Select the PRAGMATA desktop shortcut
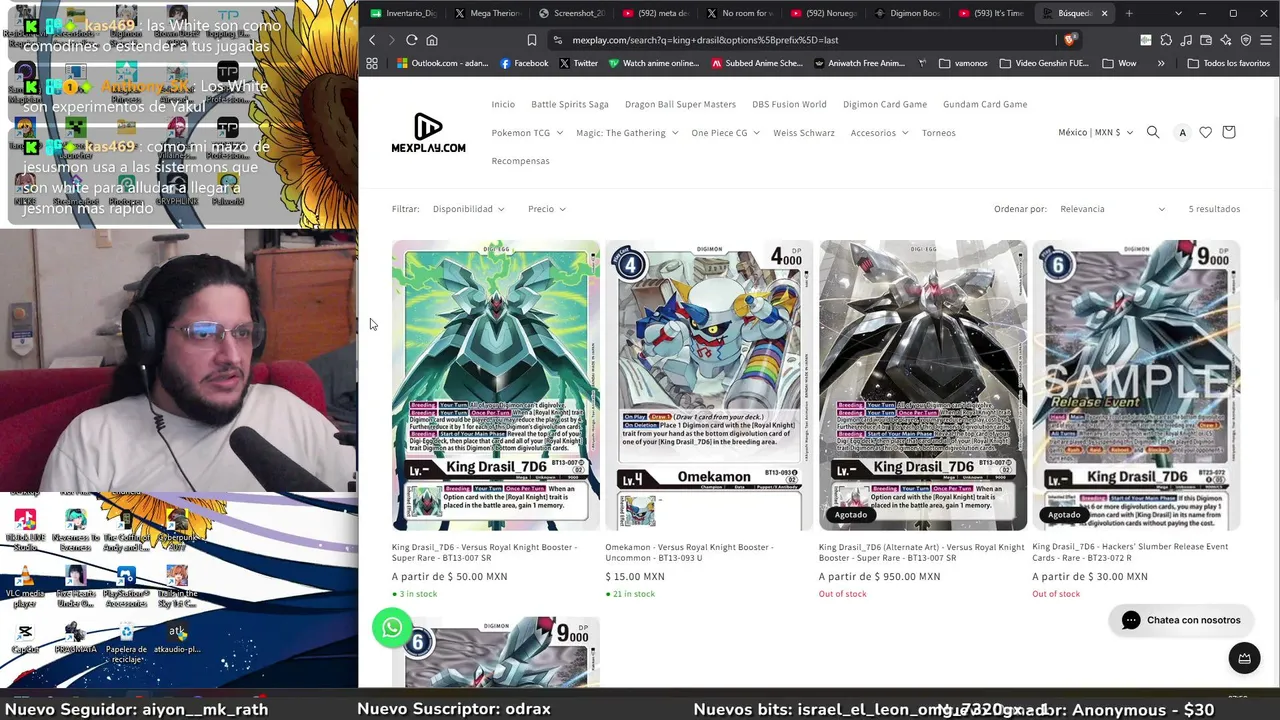The image size is (1280, 720). tap(75, 639)
